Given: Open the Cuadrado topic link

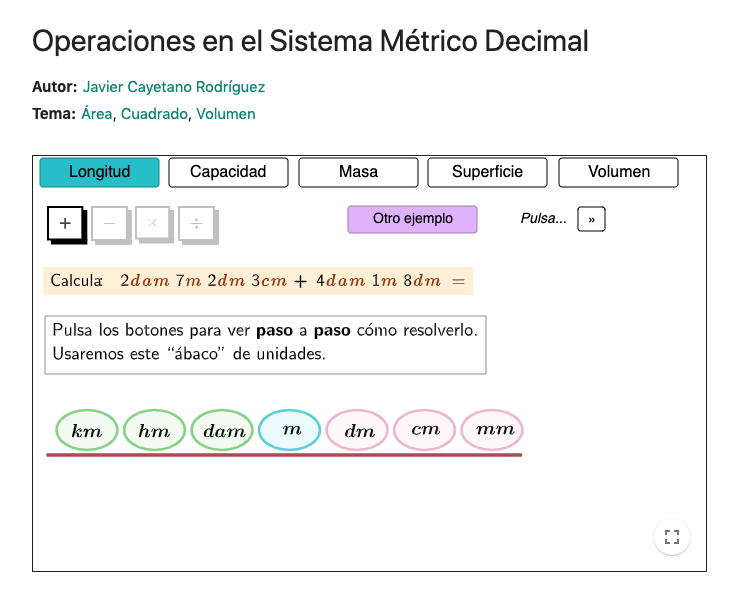Looking at the screenshot, I should point(154,114).
